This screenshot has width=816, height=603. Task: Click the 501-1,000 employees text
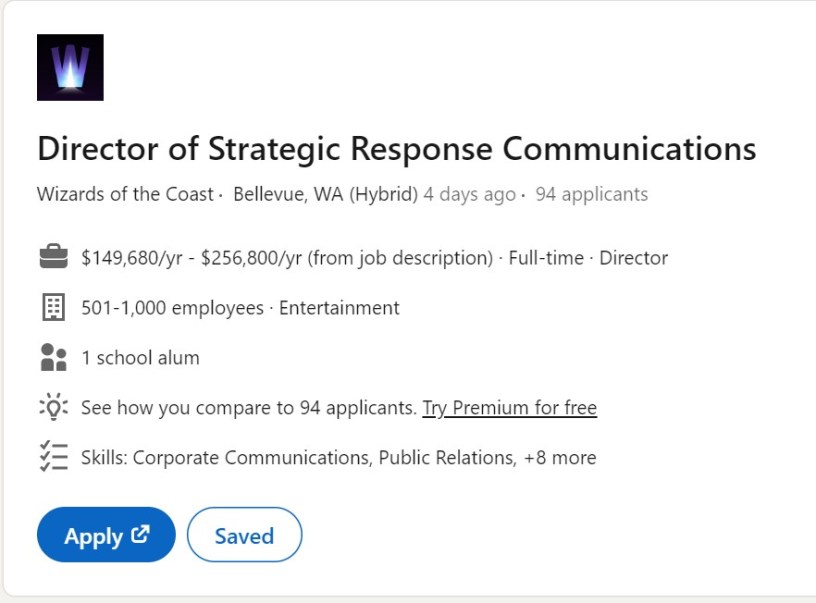pos(172,308)
